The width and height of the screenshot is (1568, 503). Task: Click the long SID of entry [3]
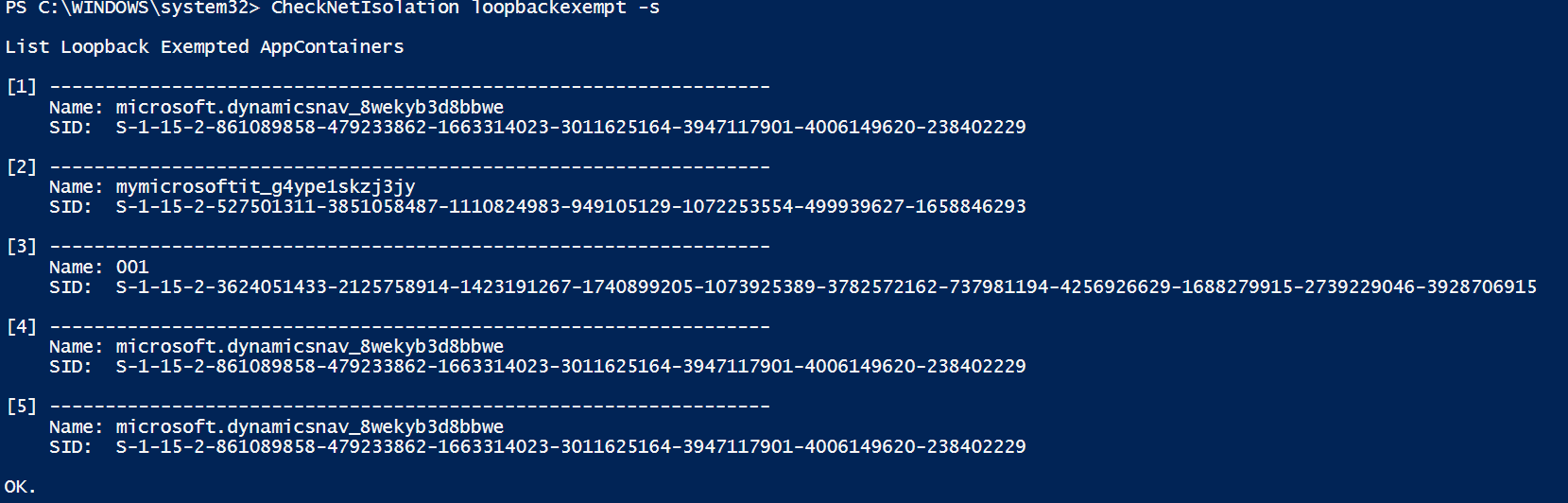pyautogui.click(x=826, y=286)
